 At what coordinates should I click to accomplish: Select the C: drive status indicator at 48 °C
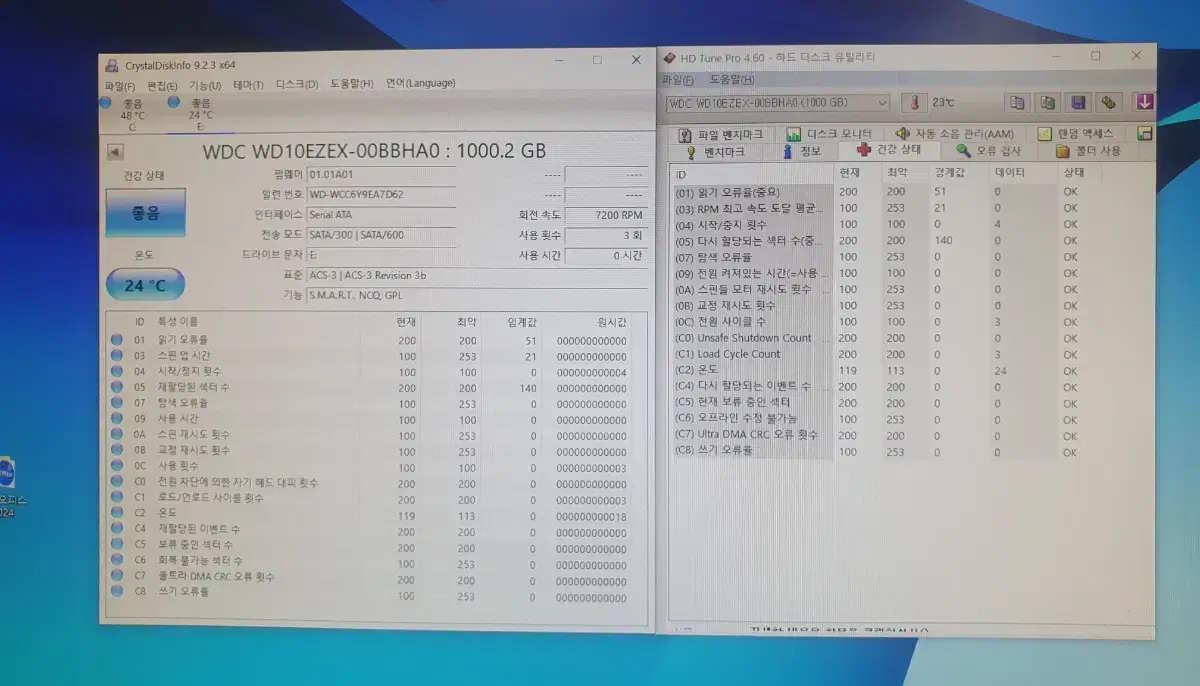click(x=132, y=113)
